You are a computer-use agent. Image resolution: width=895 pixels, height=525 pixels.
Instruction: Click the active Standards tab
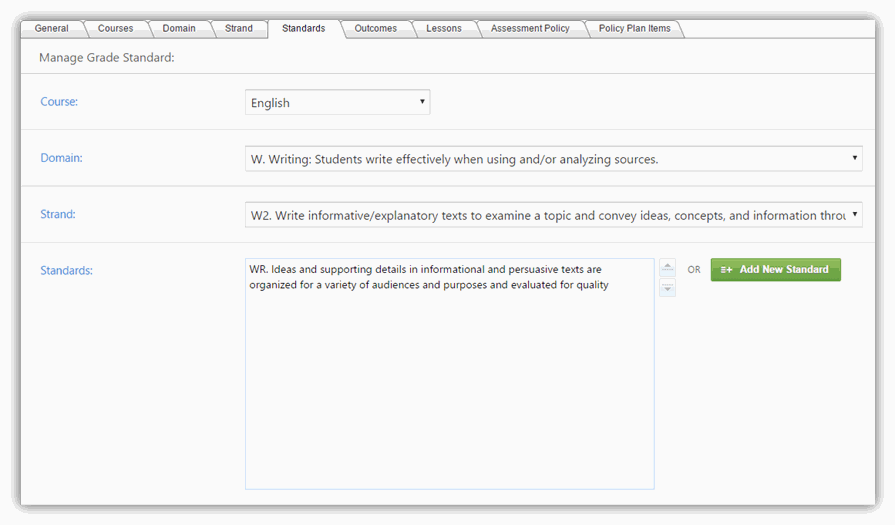click(x=303, y=28)
